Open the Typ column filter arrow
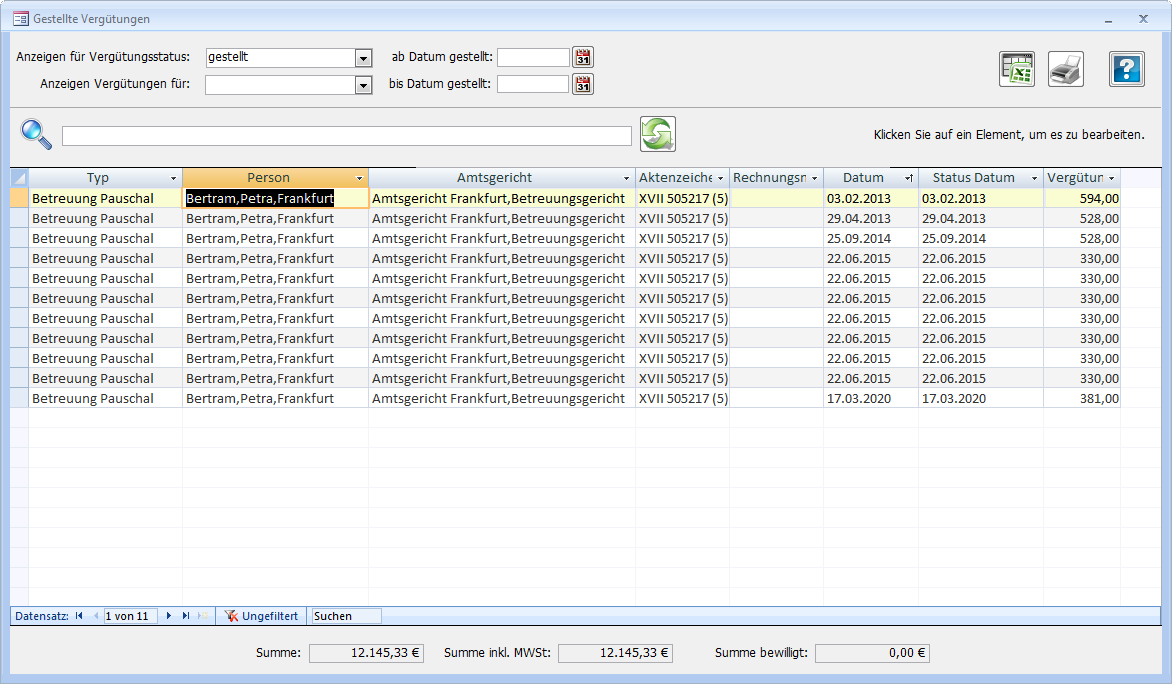This screenshot has height=684, width=1172. pos(173,178)
